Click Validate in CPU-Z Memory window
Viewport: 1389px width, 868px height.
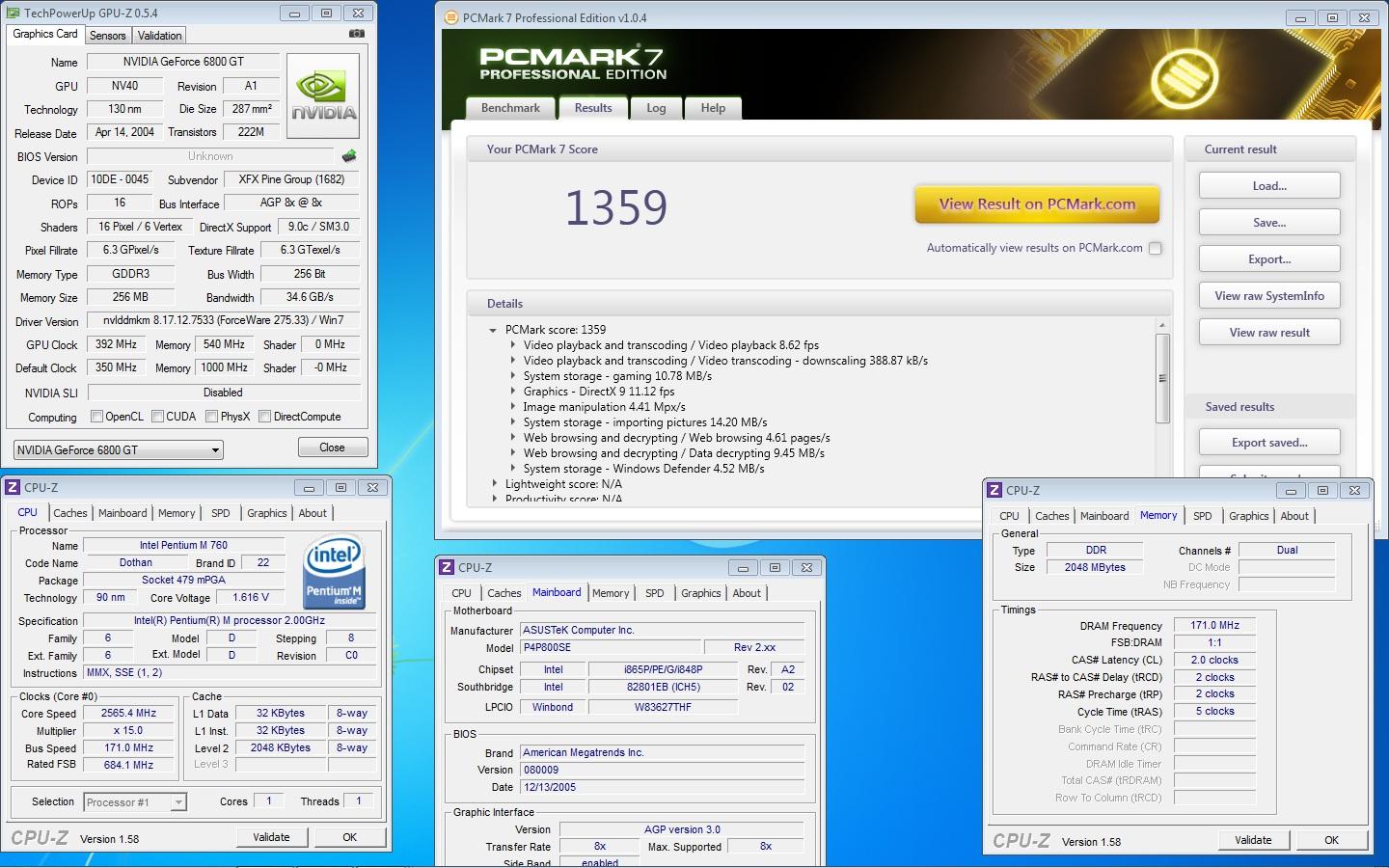1253,840
